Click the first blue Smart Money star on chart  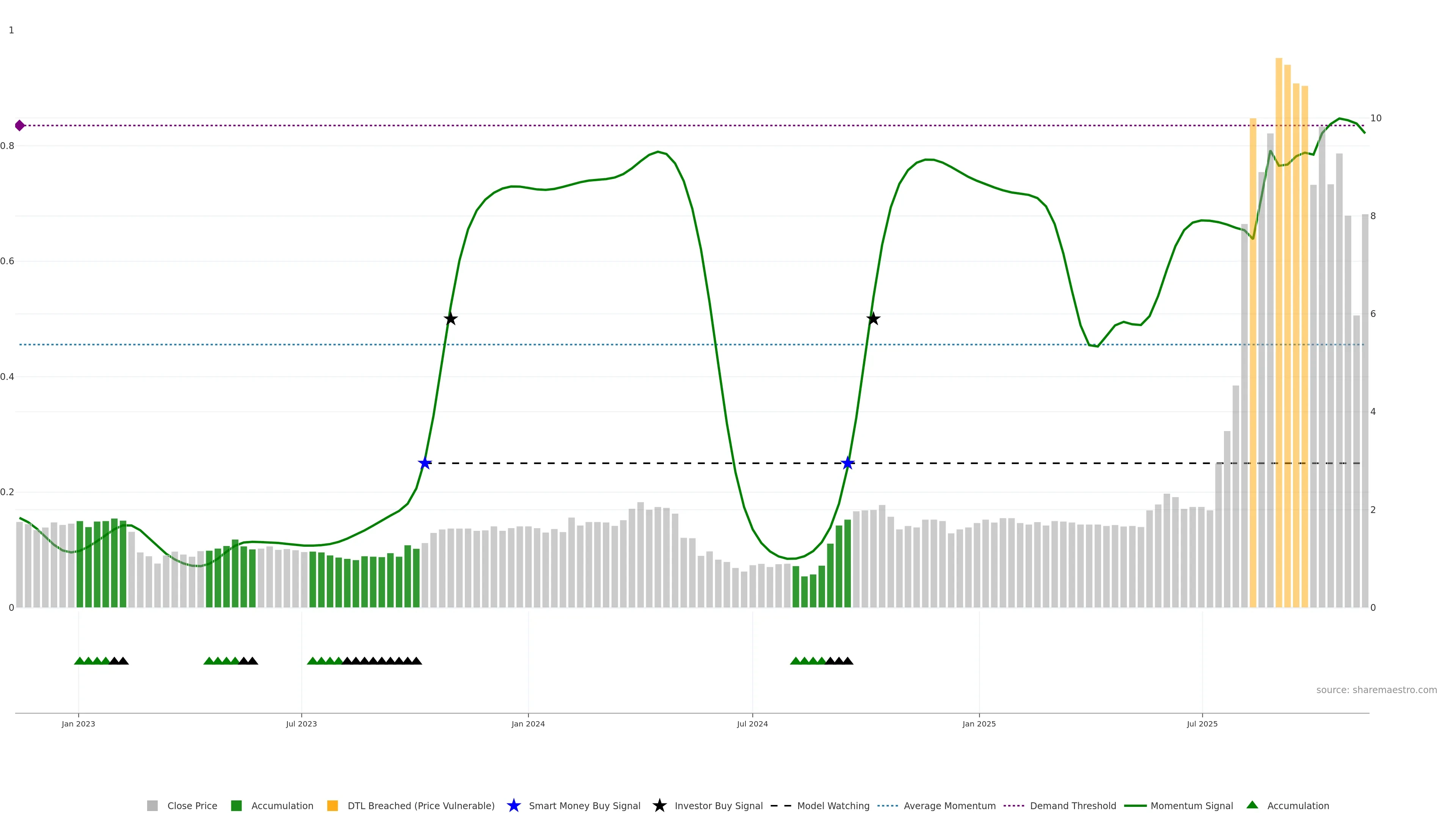click(425, 463)
